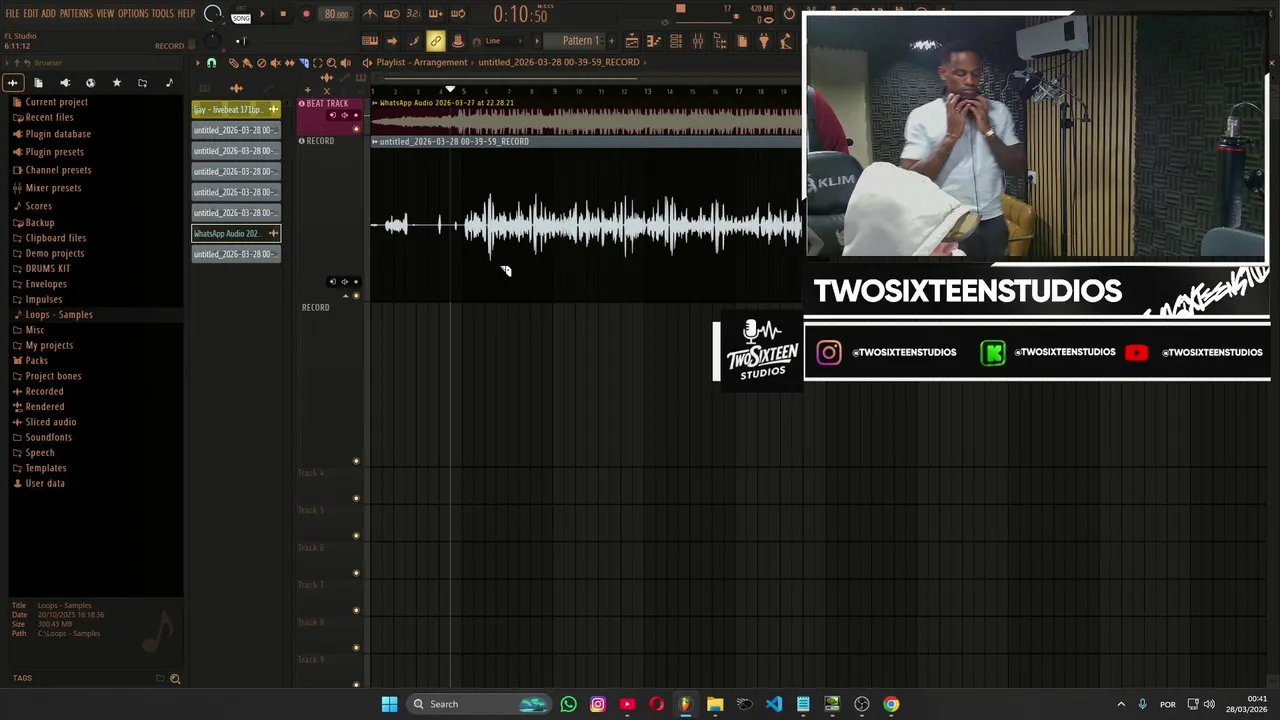Click the untitled RECORD audio clip header
The image size is (1280, 720).
click(x=585, y=142)
